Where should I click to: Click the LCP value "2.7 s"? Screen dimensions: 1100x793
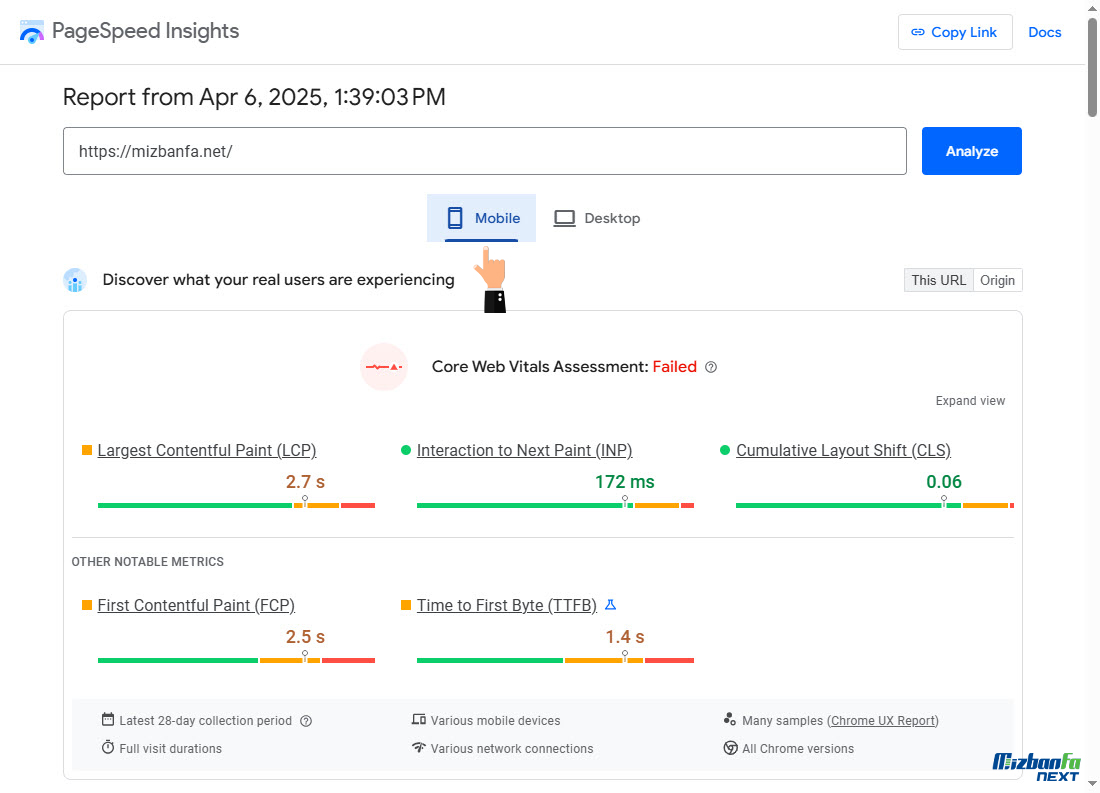pyautogui.click(x=305, y=482)
